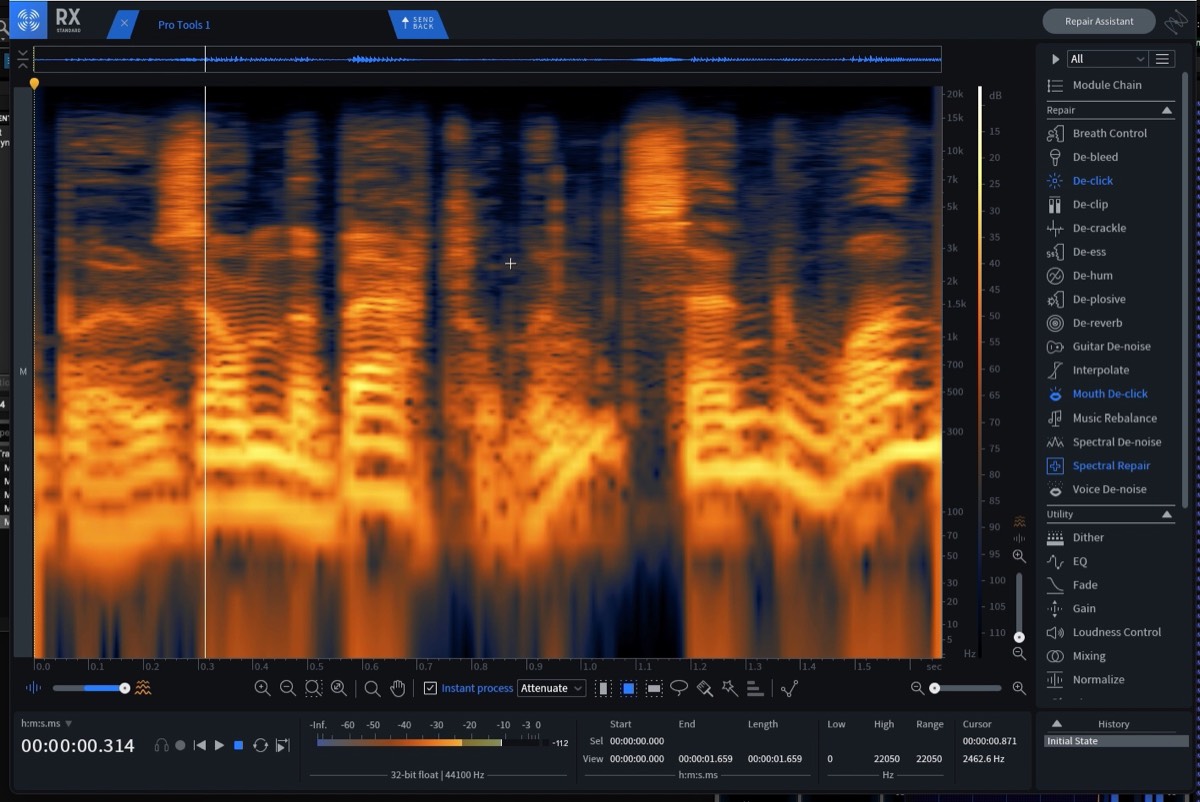This screenshot has height=802, width=1200.
Task: Open the Attenuate mode dropdown
Action: (551, 688)
